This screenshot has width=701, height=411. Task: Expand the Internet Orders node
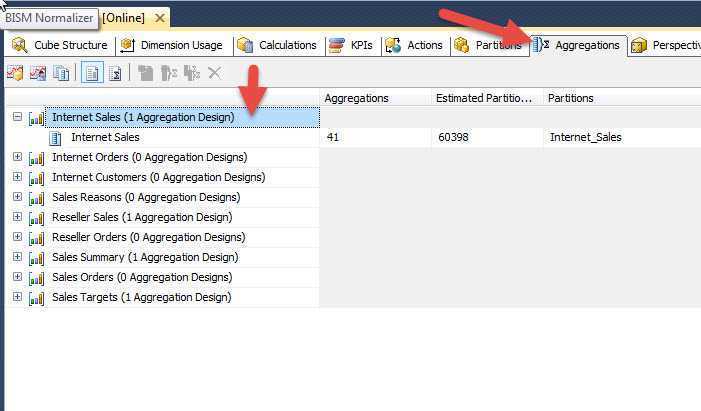[x=17, y=157]
